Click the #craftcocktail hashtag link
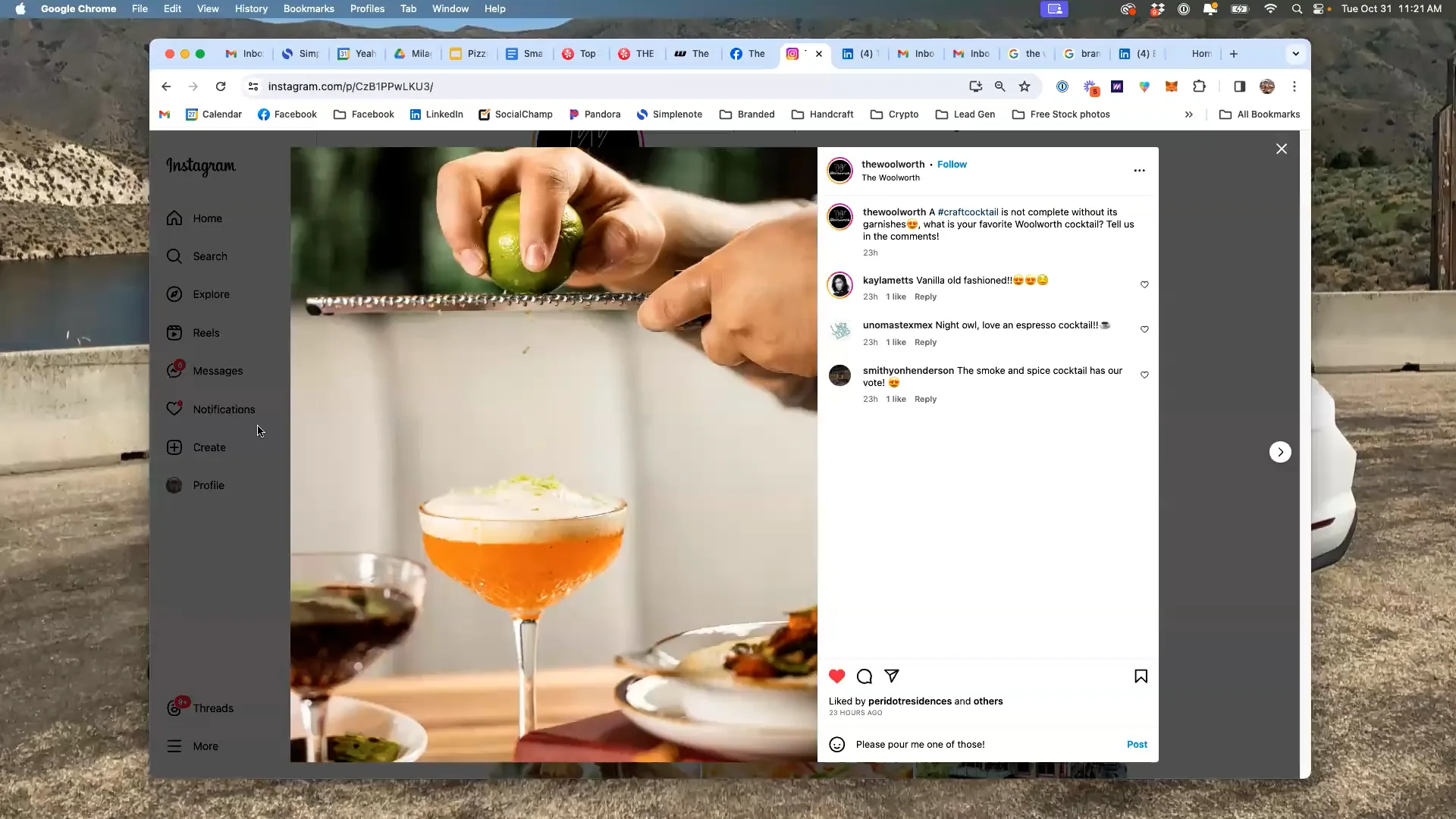The width and height of the screenshot is (1456, 819). pos(968,212)
